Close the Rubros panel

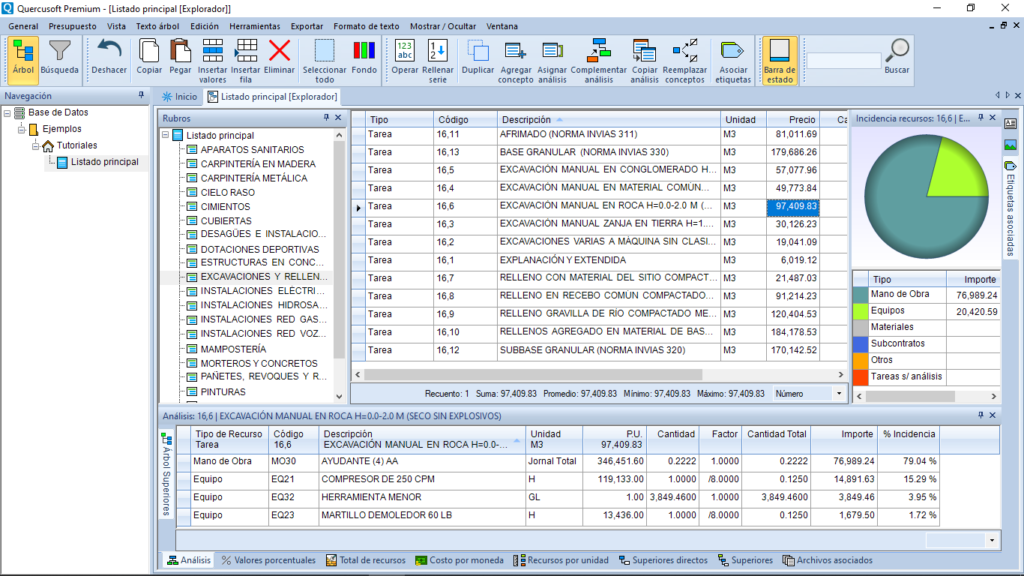point(338,118)
